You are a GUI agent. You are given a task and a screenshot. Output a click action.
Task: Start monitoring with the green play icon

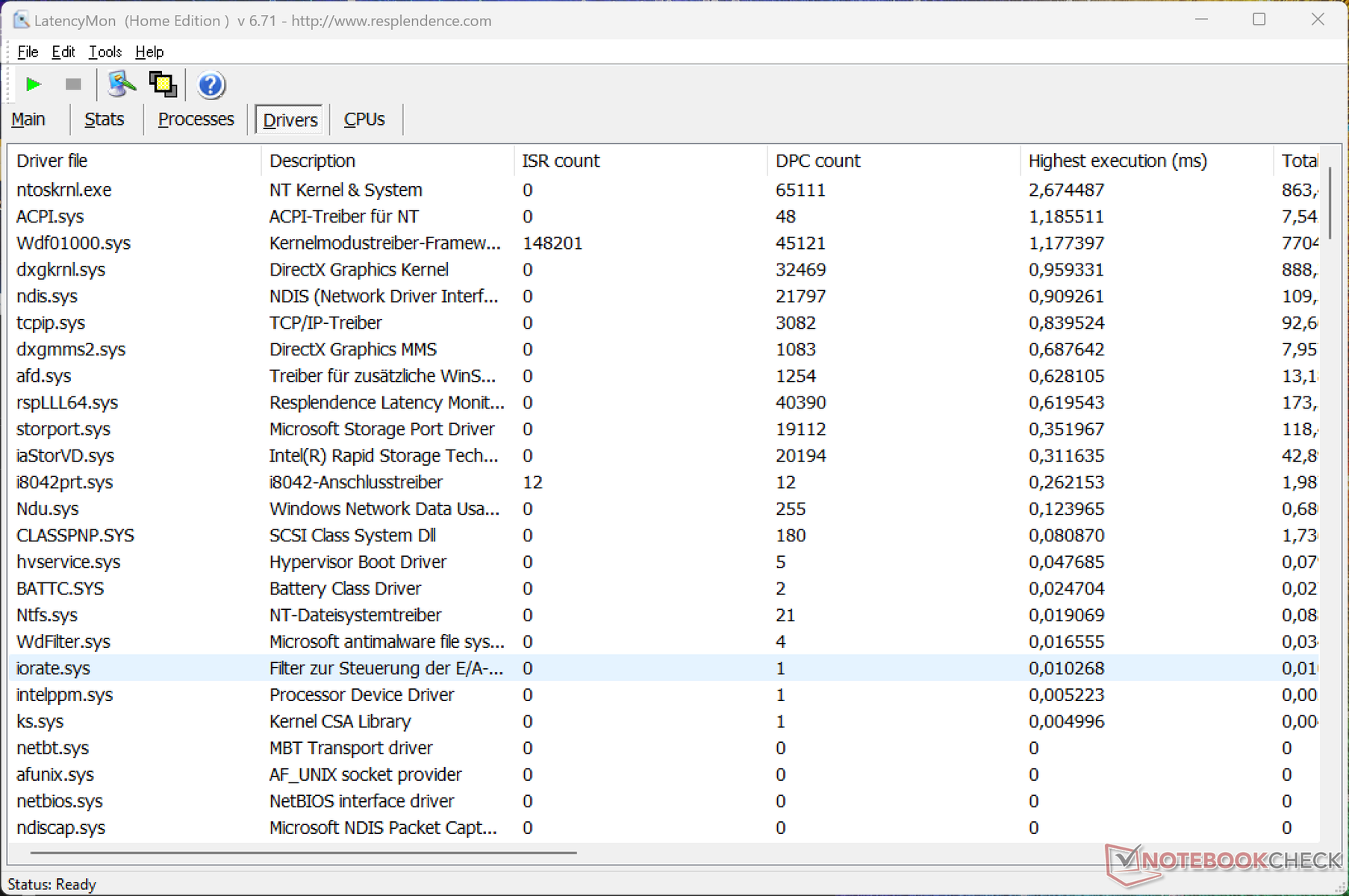point(34,84)
